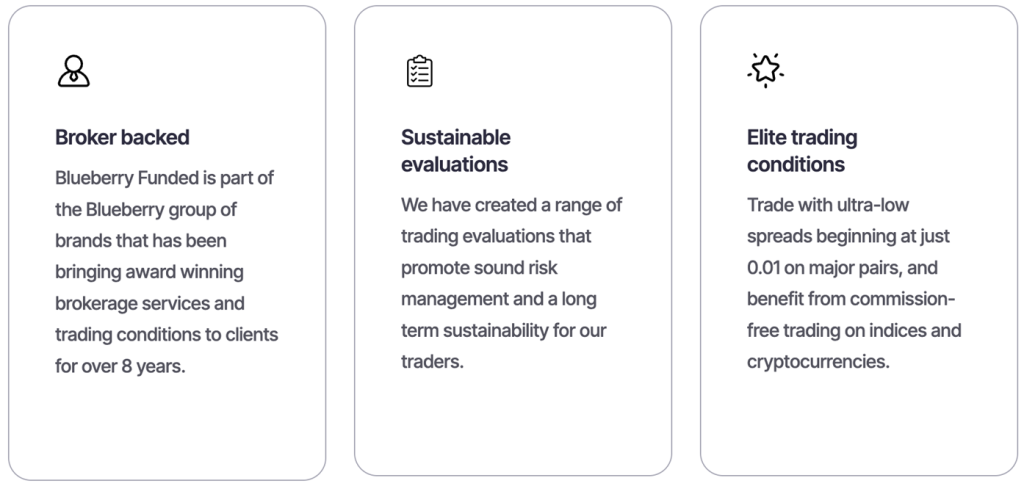1024x486 pixels.
Task: Click the checklist clipboard icon
Action: [x=419, y=71]
